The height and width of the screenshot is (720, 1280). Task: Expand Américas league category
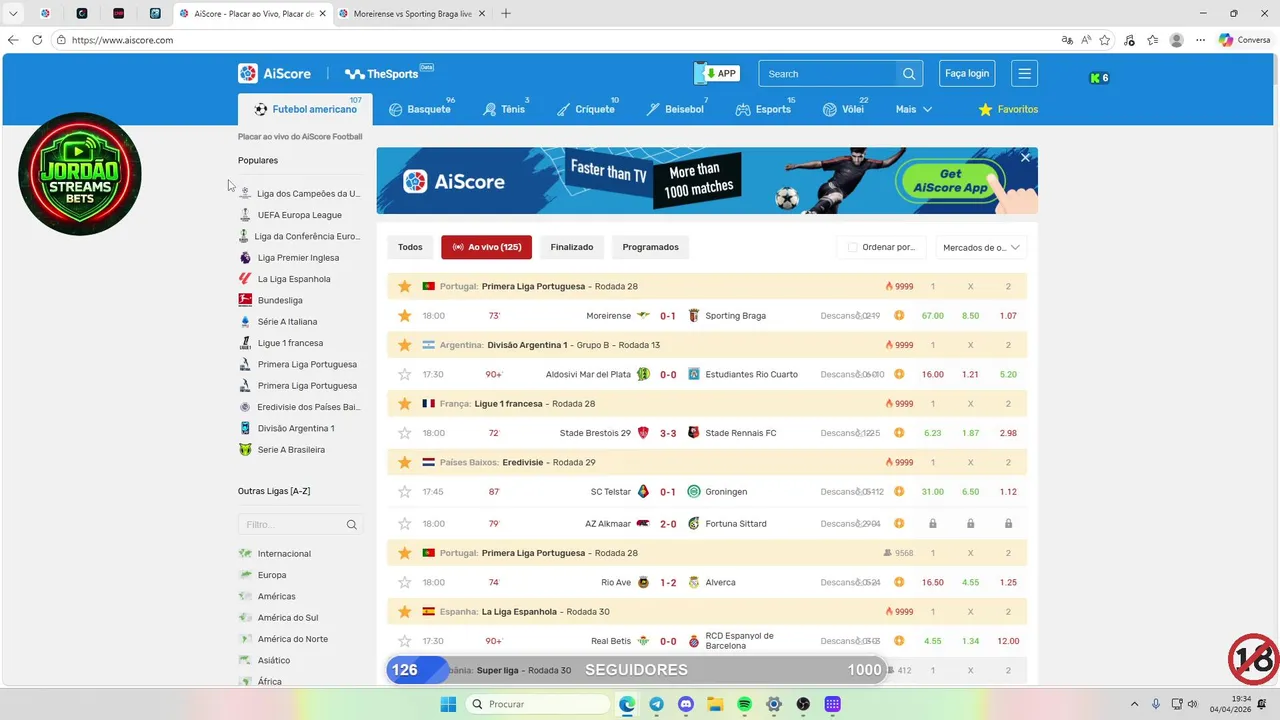coord(267,597)
